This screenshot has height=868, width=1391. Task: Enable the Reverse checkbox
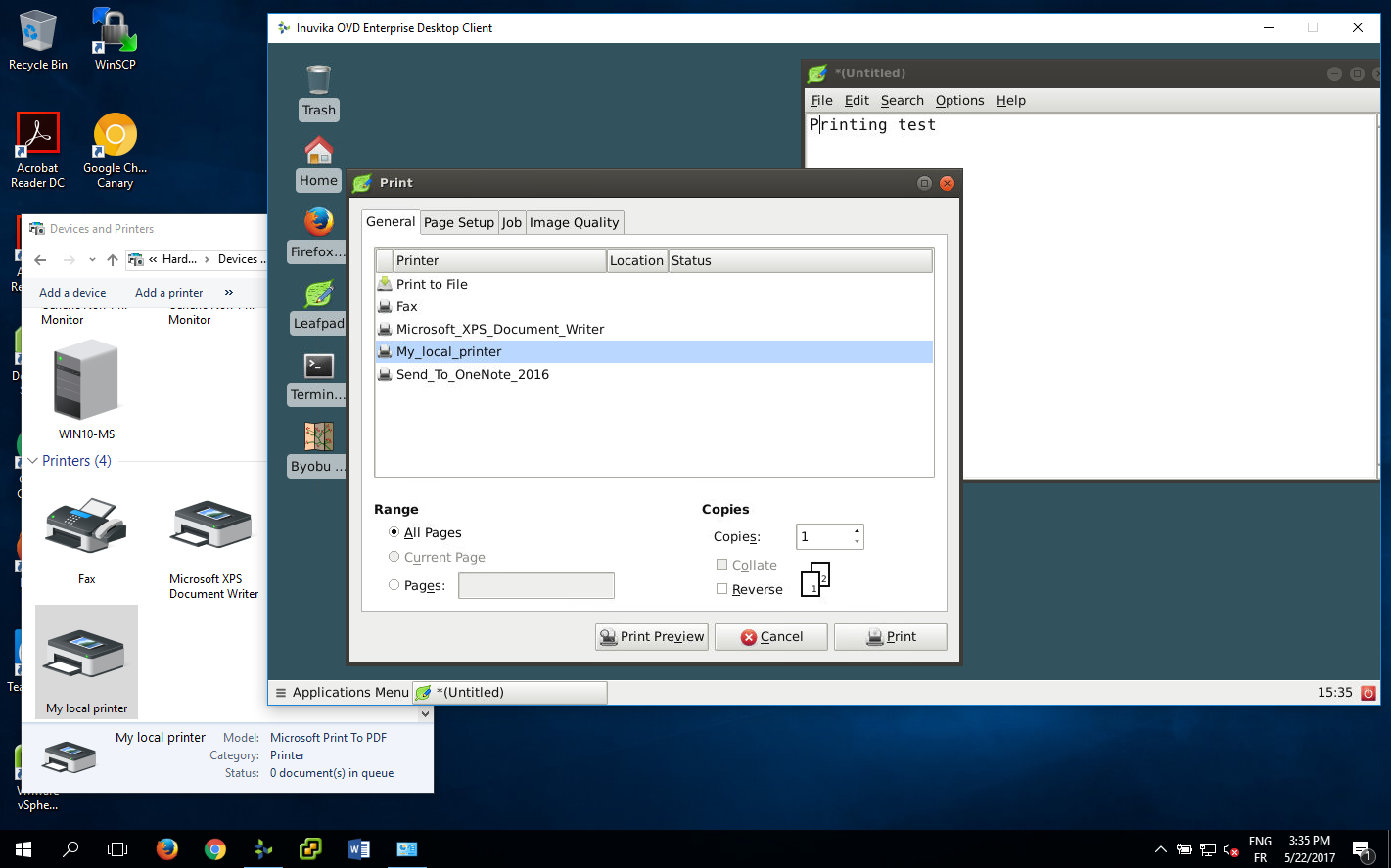722,589
